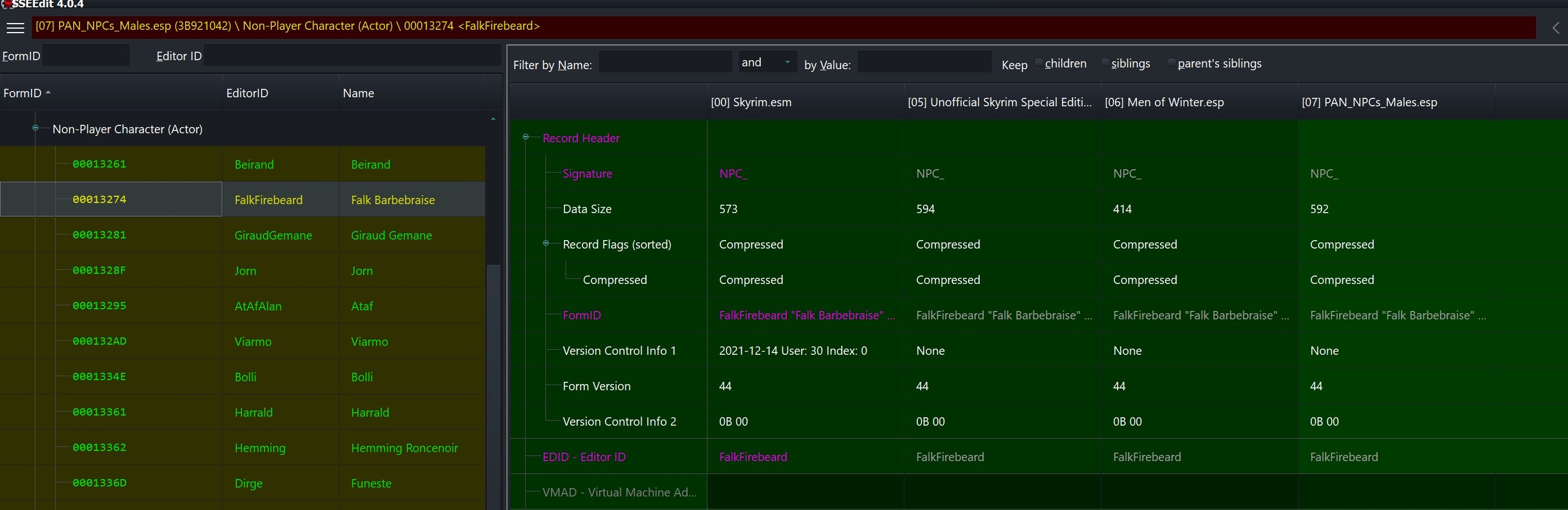The width and height of the screenshot is (1568, 510).
Task: Select the Signature row label
Action: pos(588,174)
